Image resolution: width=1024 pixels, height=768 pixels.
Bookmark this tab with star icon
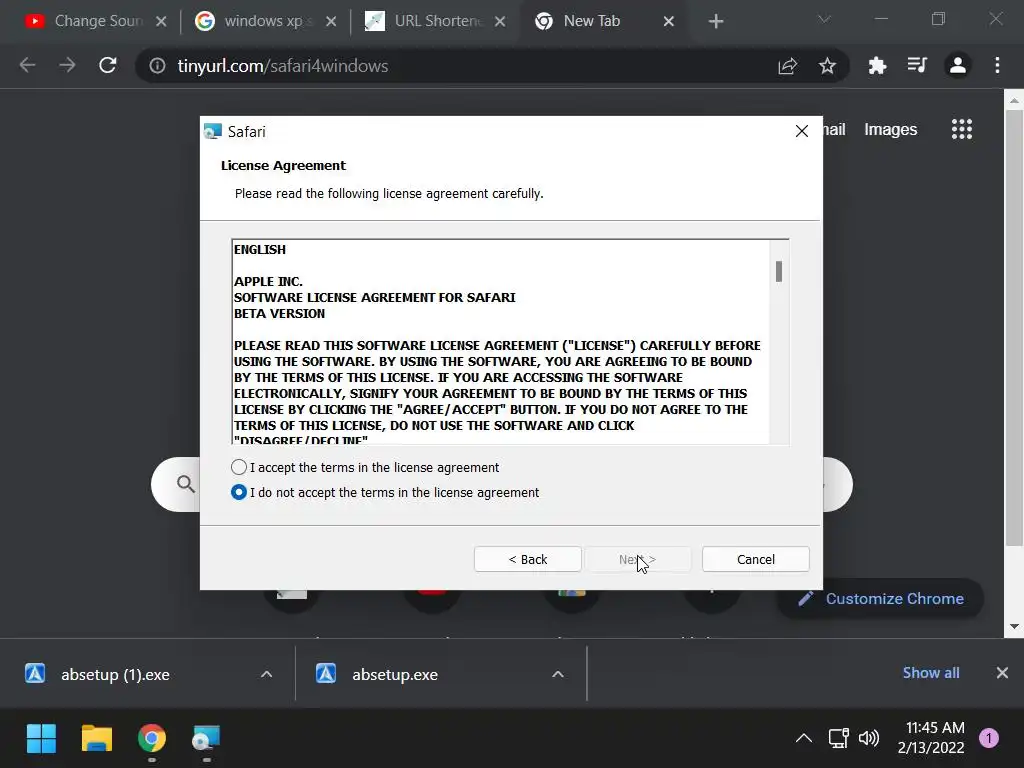(827, 65)
